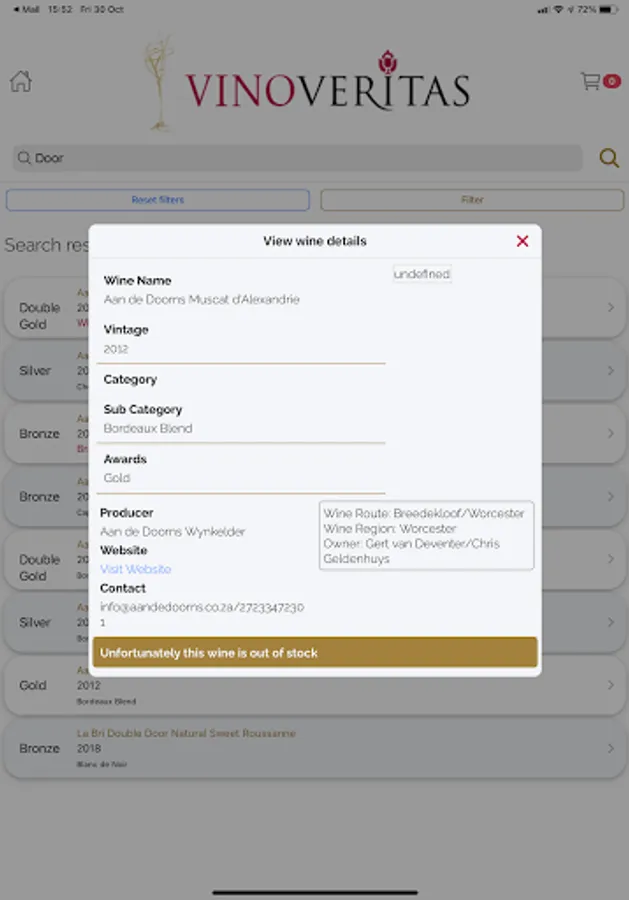The image size is (629, 900).
Task: Click the out of stock banner
Action: 315,652
